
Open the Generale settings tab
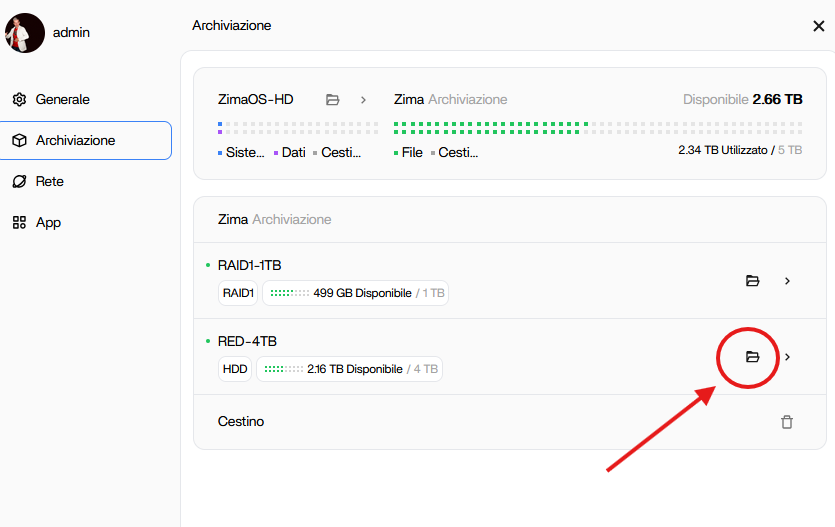pos(63,100)
